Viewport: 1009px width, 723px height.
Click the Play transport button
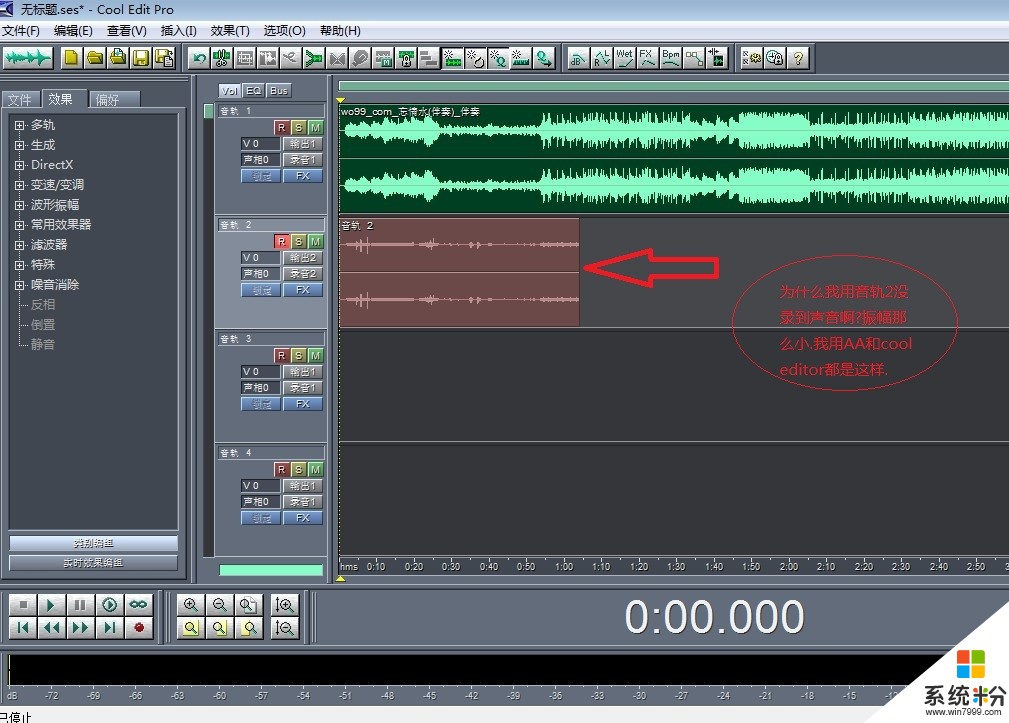(51, 605)
